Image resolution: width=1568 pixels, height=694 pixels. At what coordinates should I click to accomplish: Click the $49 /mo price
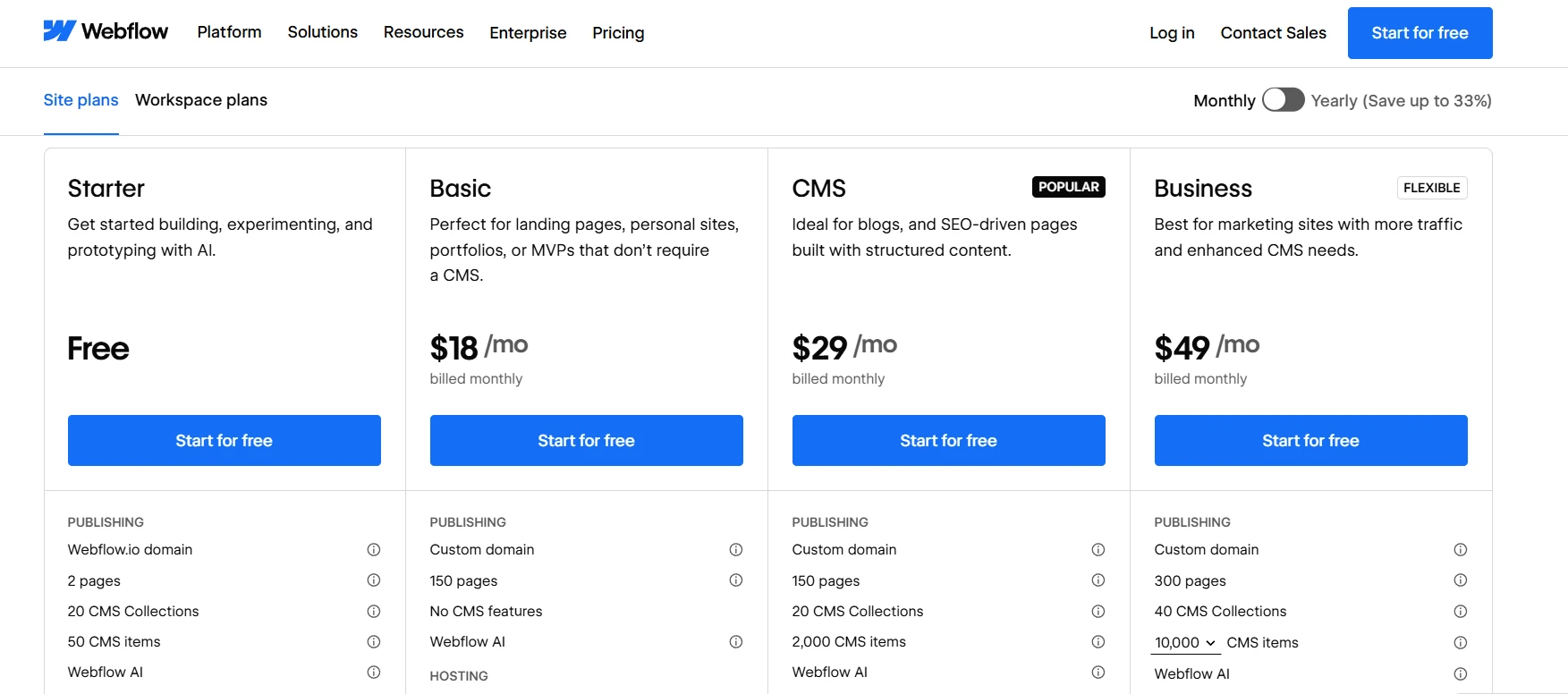pos(1207,347)
